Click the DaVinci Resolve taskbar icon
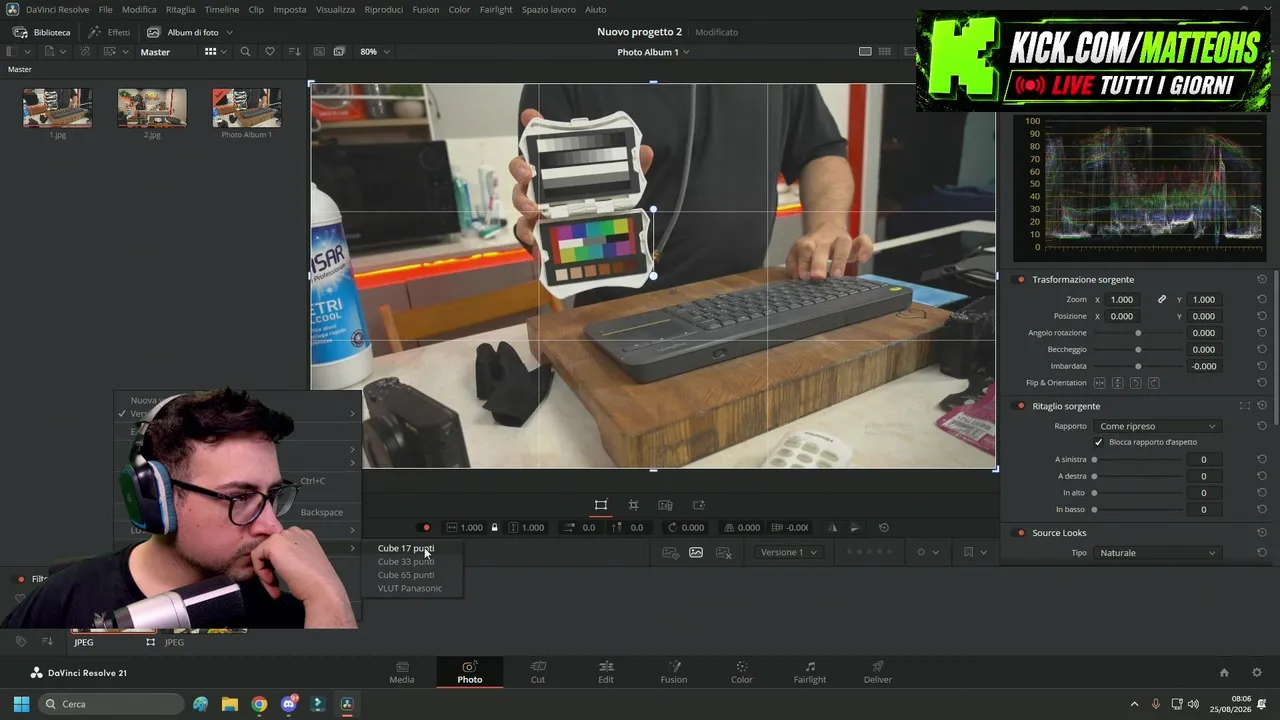The width and height of the screenshot is (1280, 720). click(347, 704)
